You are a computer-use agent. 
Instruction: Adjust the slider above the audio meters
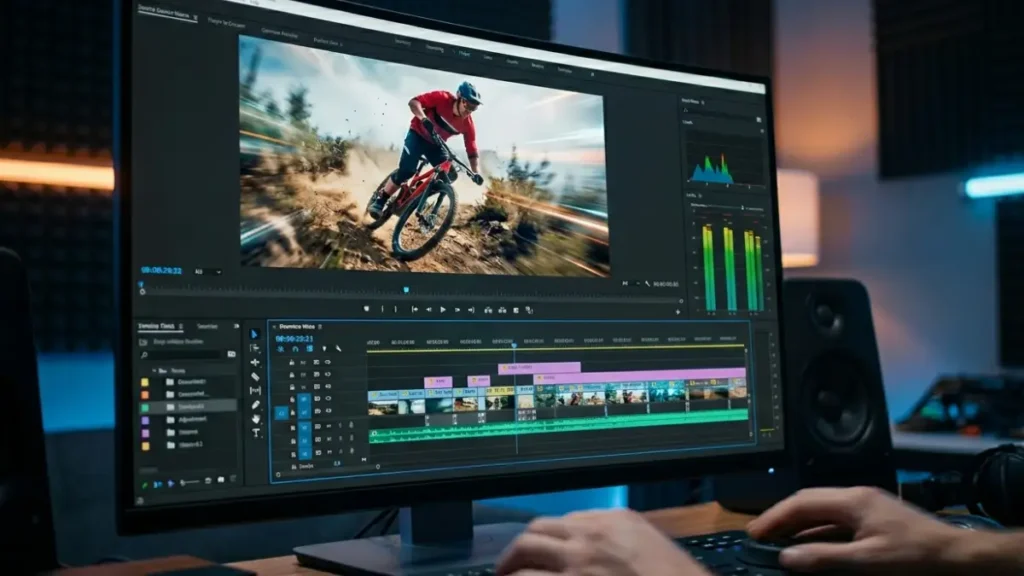(x=743, y=208)
